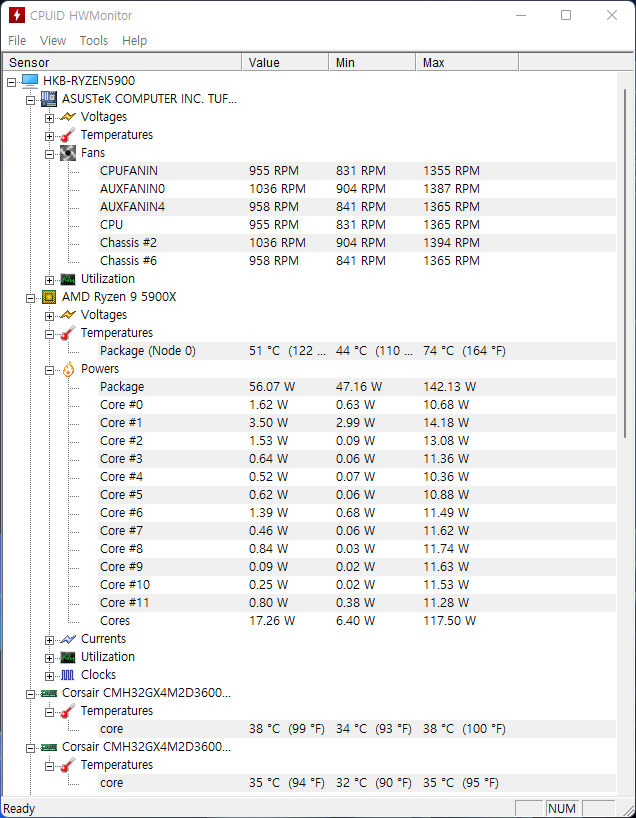The height and width of the screenshot is (818, 636).
Task: Open the Tools menu
Action: click(x=94, y=41)
